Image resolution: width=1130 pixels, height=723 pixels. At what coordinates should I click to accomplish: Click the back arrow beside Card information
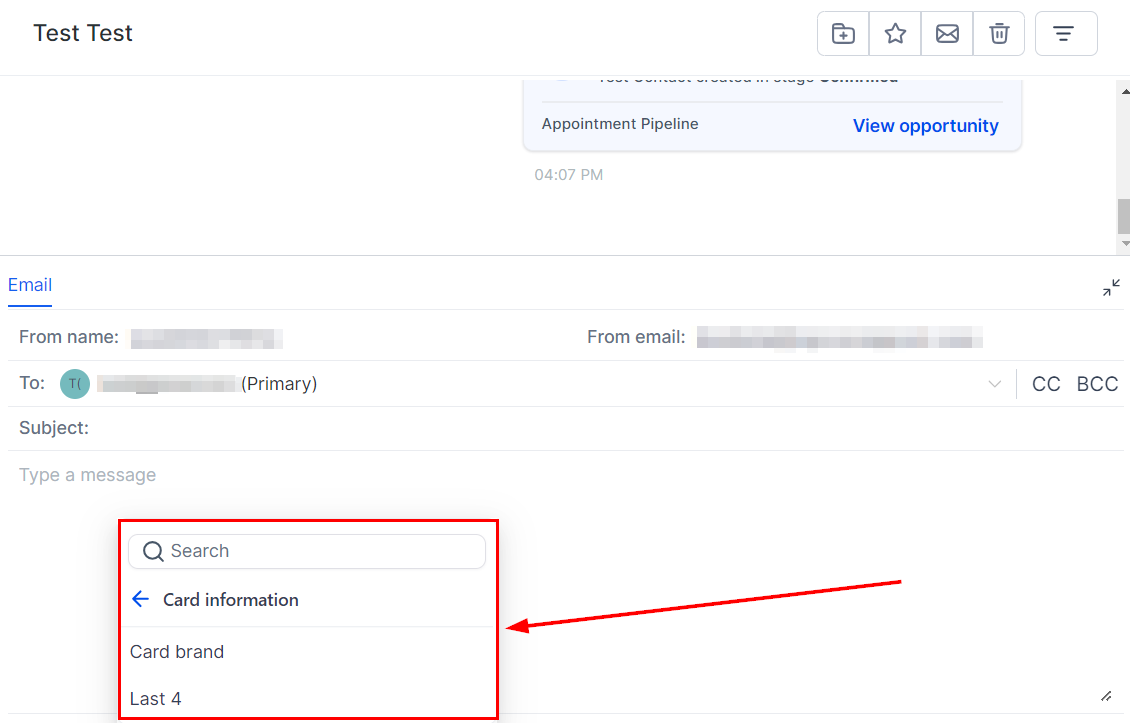click(x=141, y=599)
